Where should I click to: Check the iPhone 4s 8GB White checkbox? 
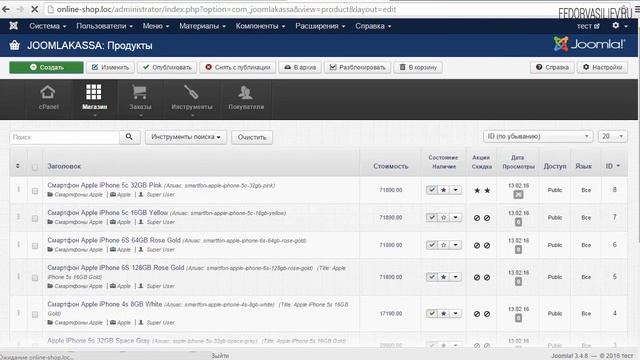click(35, 314)
